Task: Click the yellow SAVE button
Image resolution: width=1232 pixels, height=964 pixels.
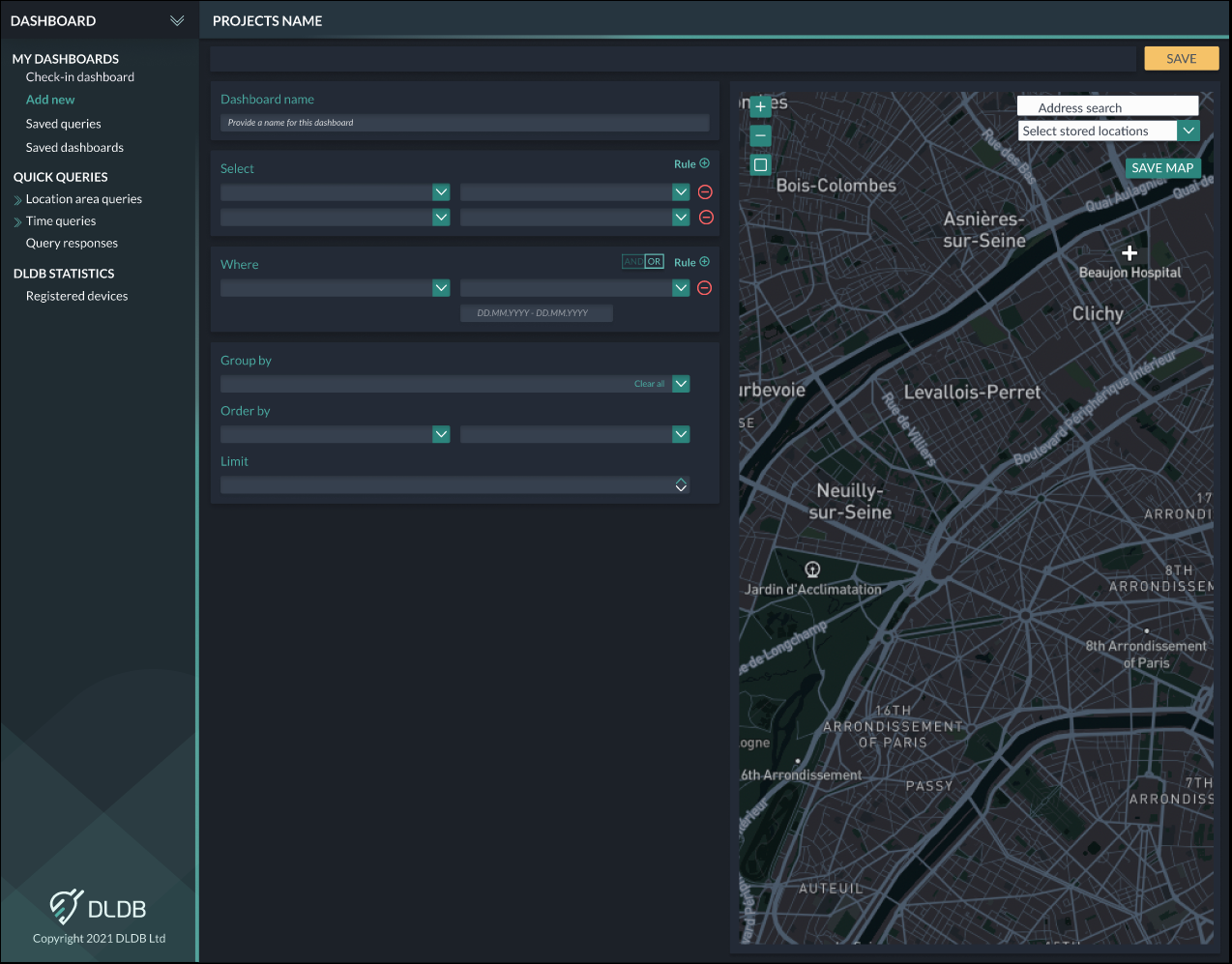Action: [1182, 59]
